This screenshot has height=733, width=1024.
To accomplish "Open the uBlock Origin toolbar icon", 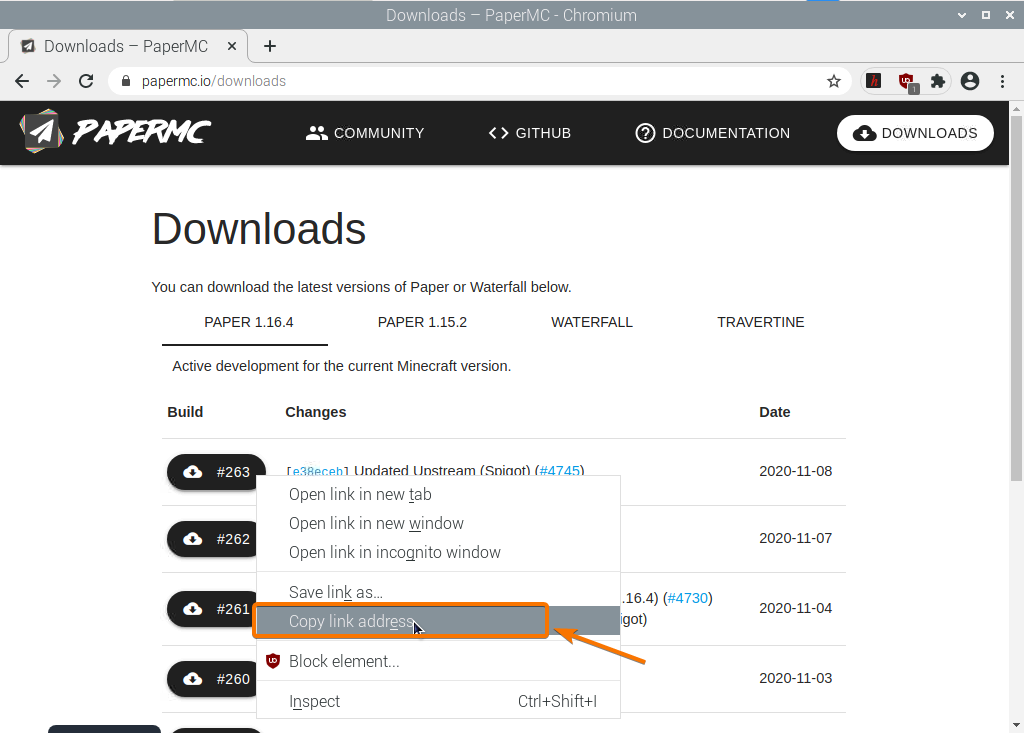I will 907,82.
